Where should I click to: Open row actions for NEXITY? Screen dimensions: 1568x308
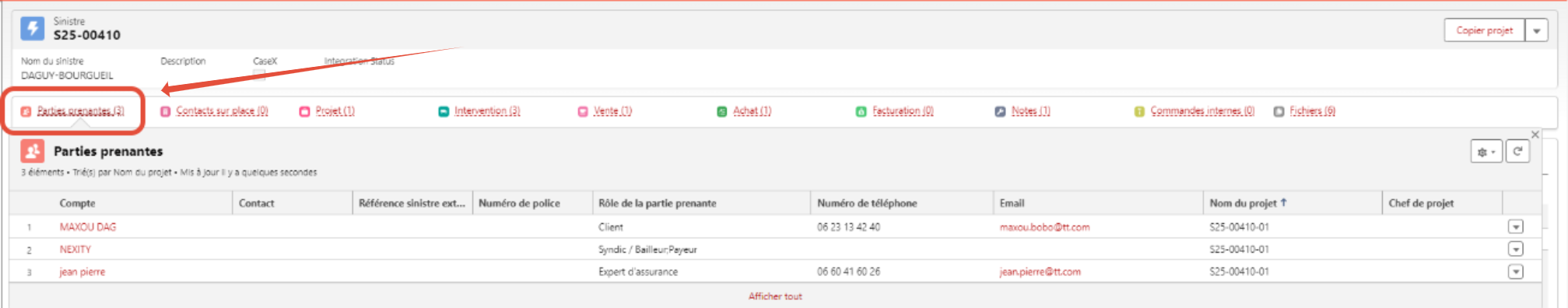pos(1515,249)
